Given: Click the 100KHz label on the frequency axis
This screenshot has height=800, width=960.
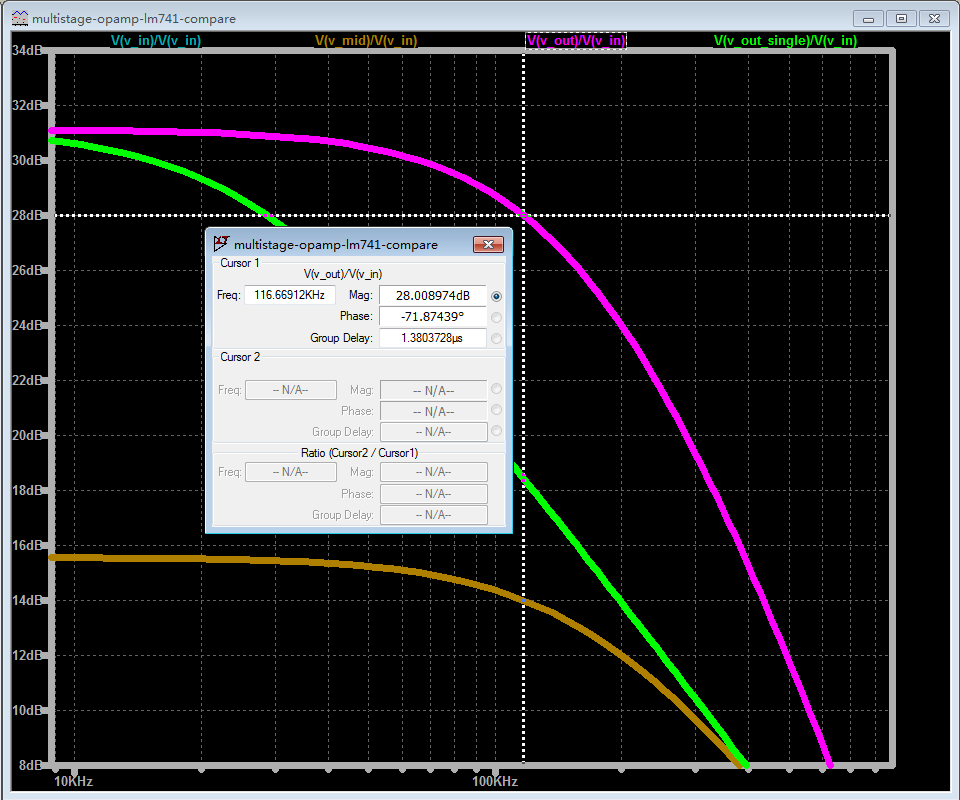Looking at the screenshot, I should [494, 780].
